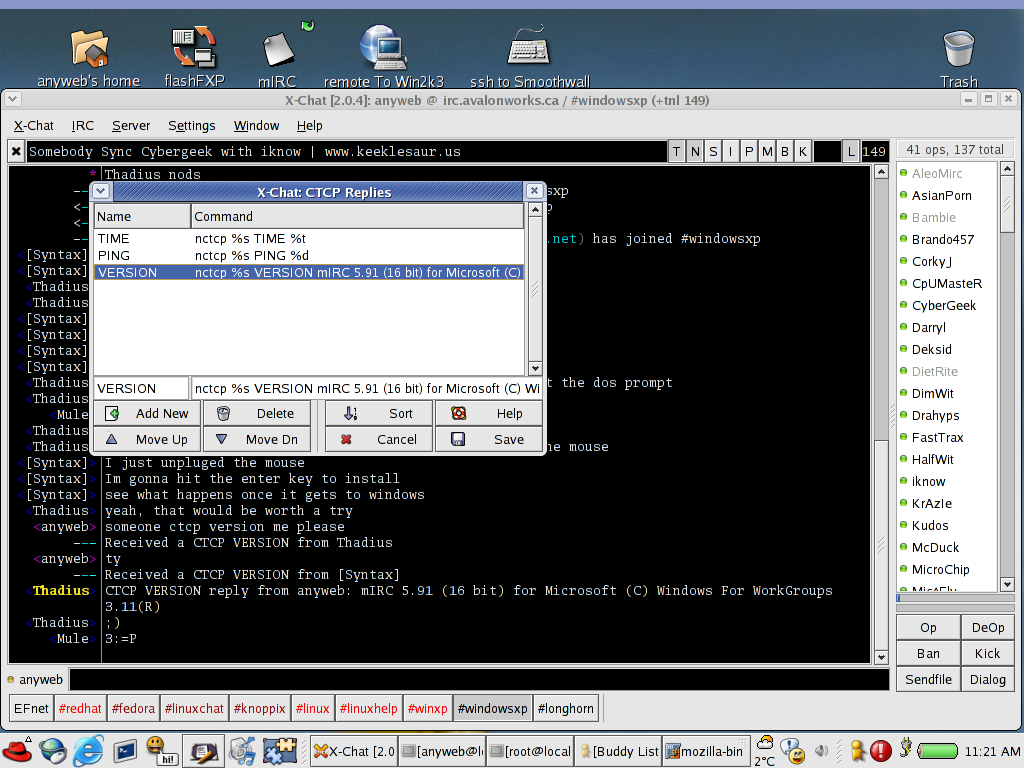The width and height of the screenshot is (1024, 768).
Task: Open the smiley 'hi!' chat launcher
Action: (161, 751)
